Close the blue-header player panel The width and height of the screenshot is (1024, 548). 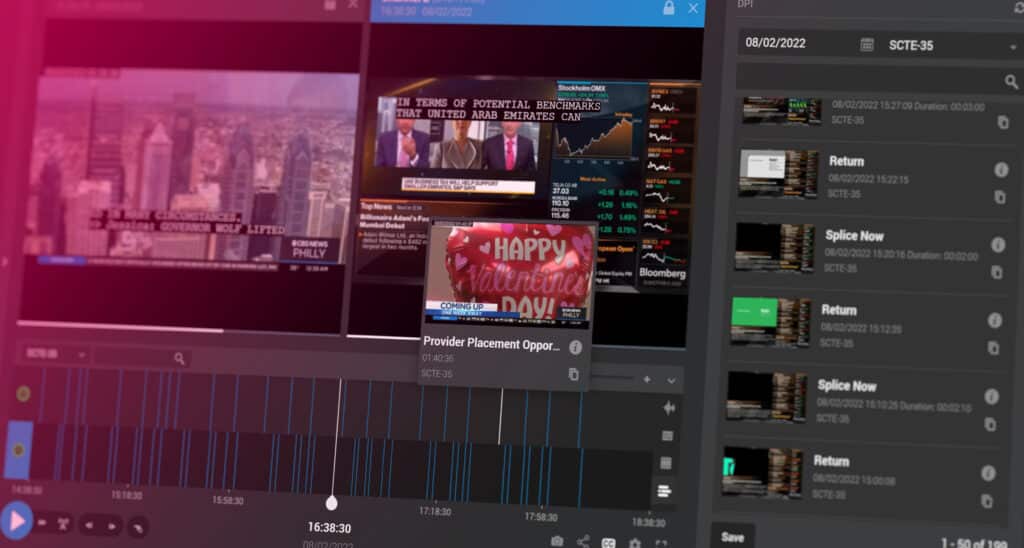(x=693, y=8)
